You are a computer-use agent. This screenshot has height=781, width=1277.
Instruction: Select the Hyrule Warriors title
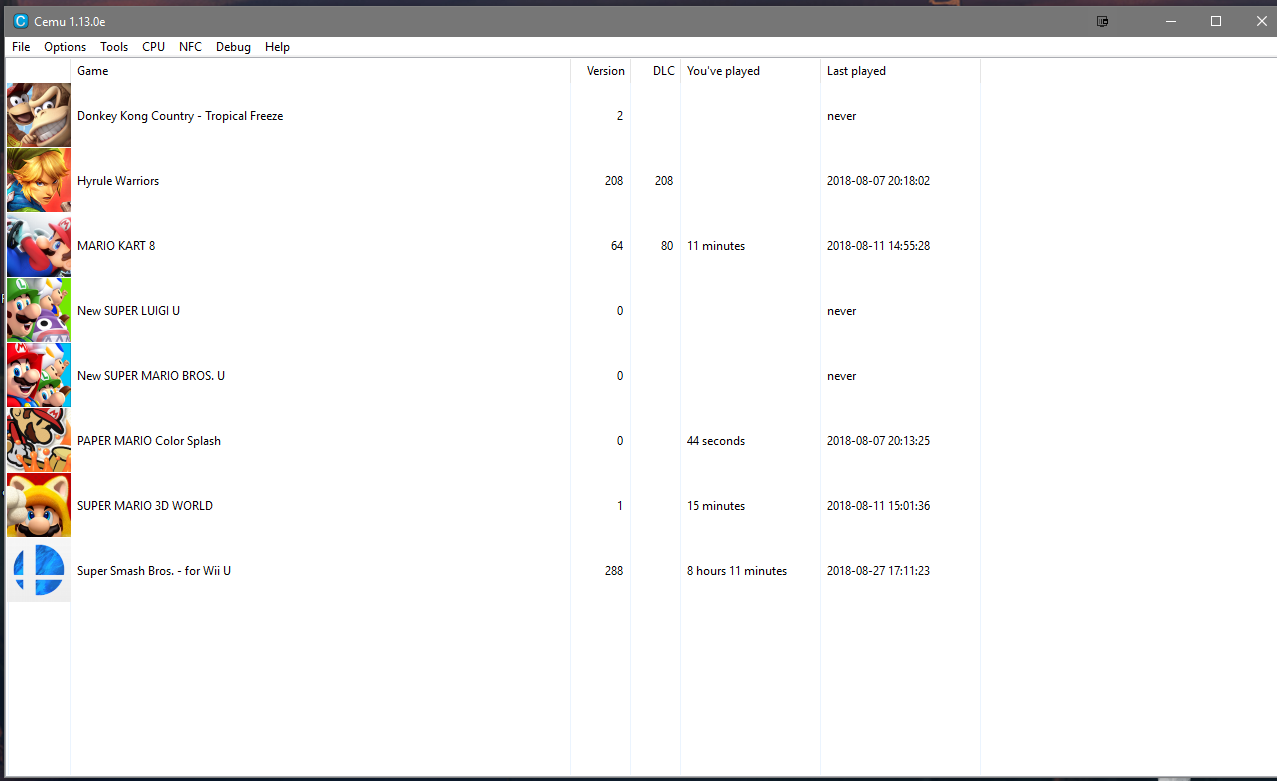(x=118, y=181)
